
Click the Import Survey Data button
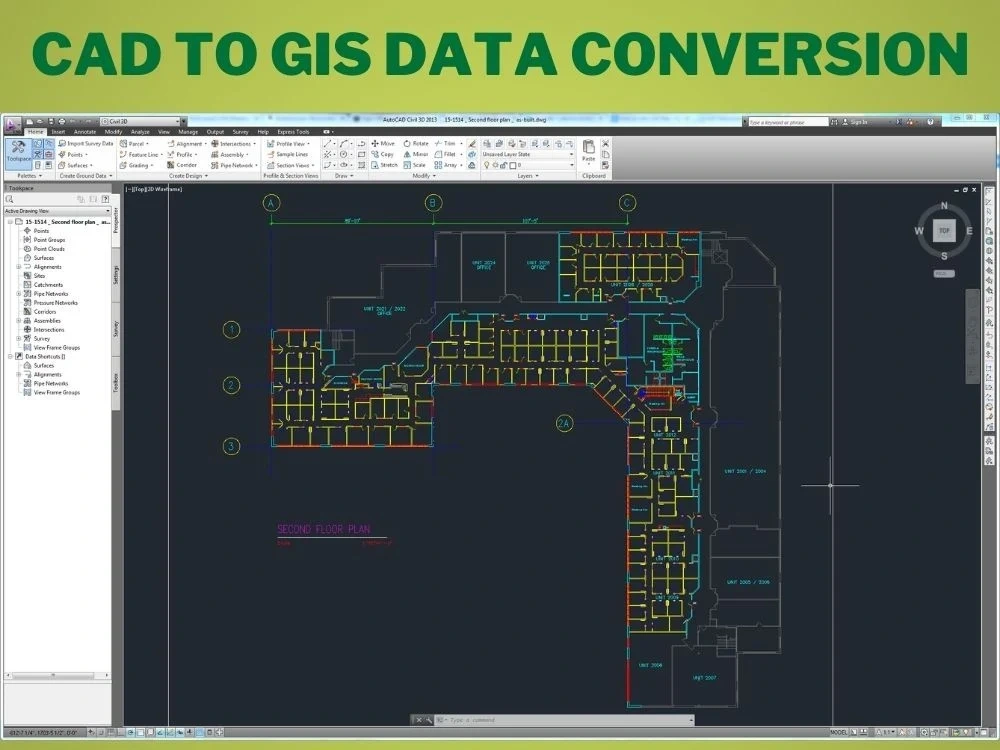(86, 143)
